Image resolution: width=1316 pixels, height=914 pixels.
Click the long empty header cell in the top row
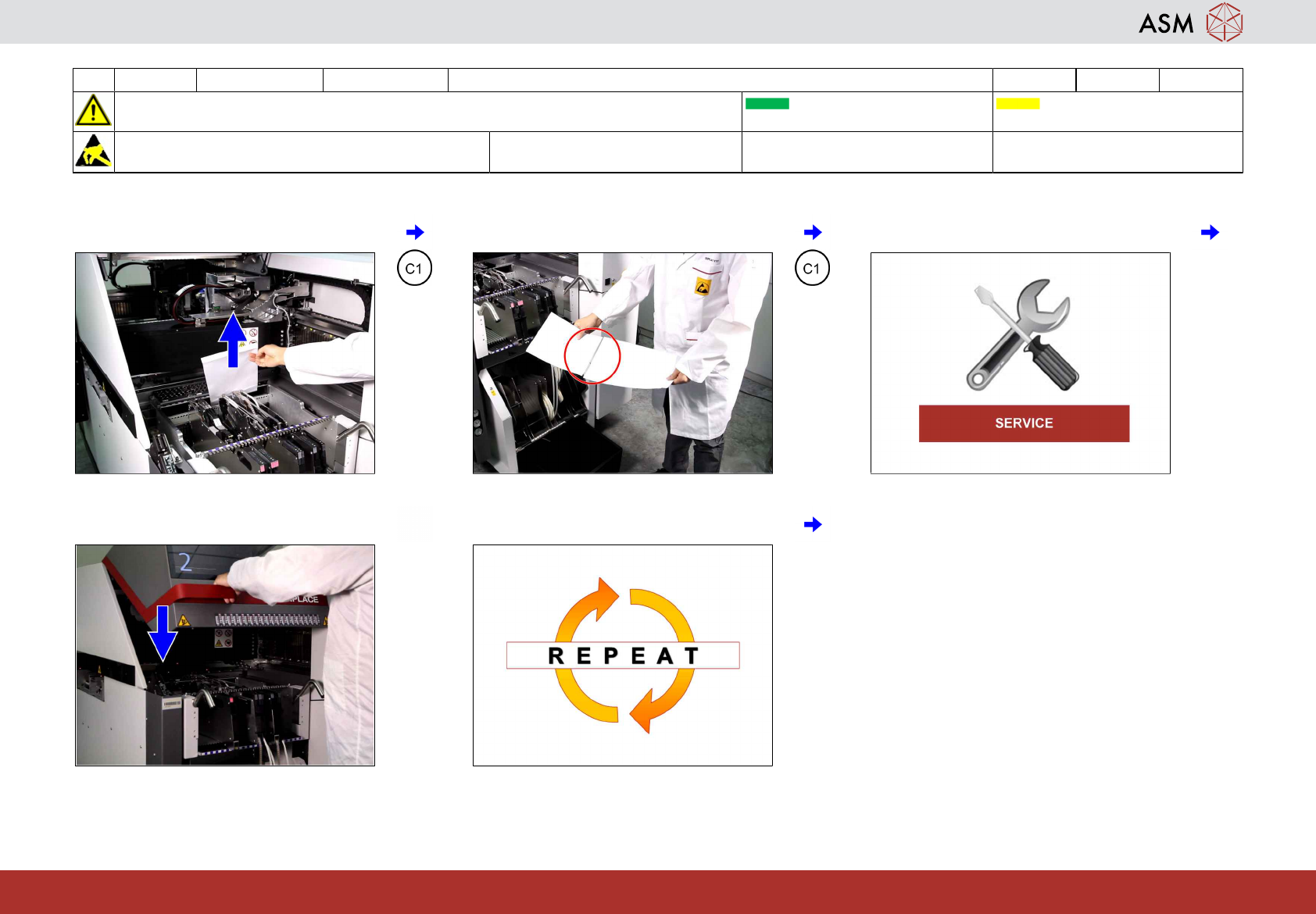point(721,80)
